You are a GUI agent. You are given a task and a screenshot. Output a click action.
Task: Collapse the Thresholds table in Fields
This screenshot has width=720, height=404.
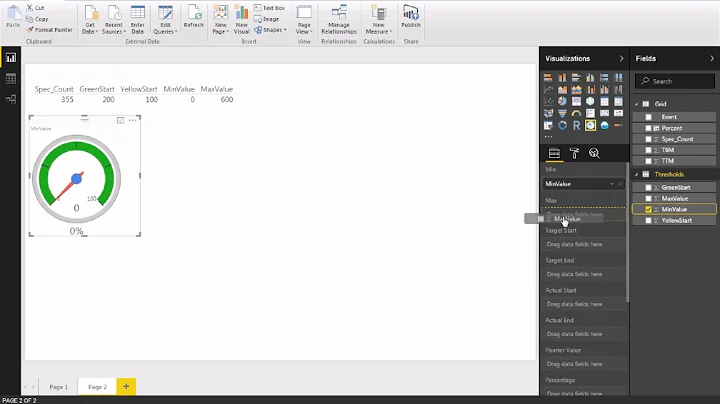pos(636,174)
